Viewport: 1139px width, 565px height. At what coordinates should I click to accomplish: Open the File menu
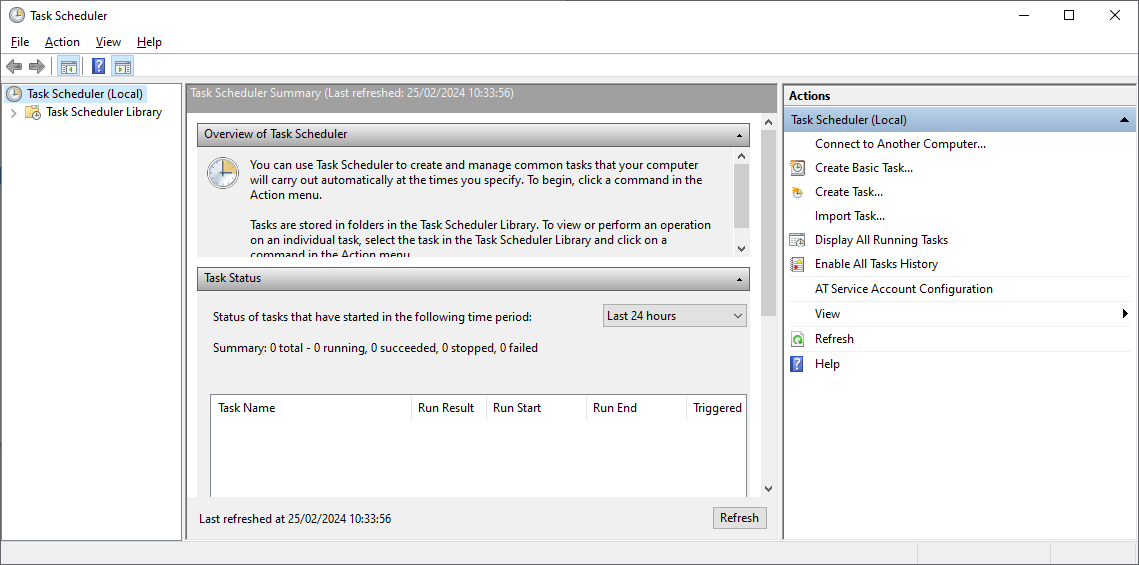20,42
